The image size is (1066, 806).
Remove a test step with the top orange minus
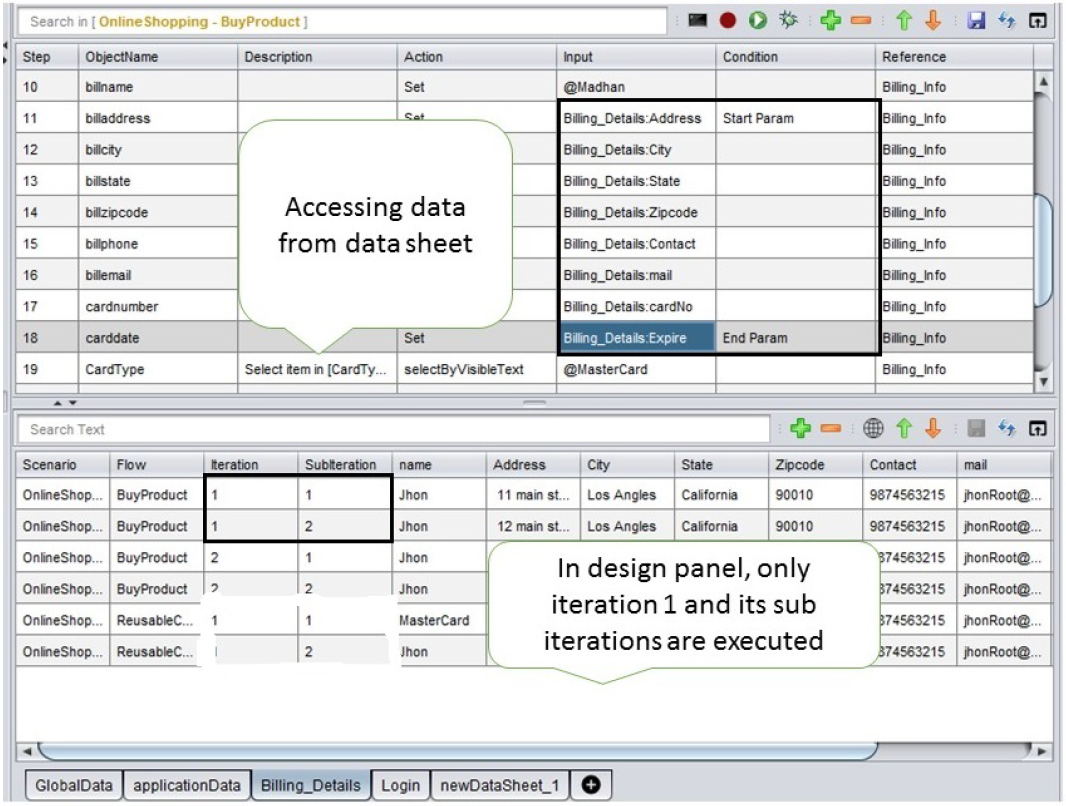click(860, 20)
